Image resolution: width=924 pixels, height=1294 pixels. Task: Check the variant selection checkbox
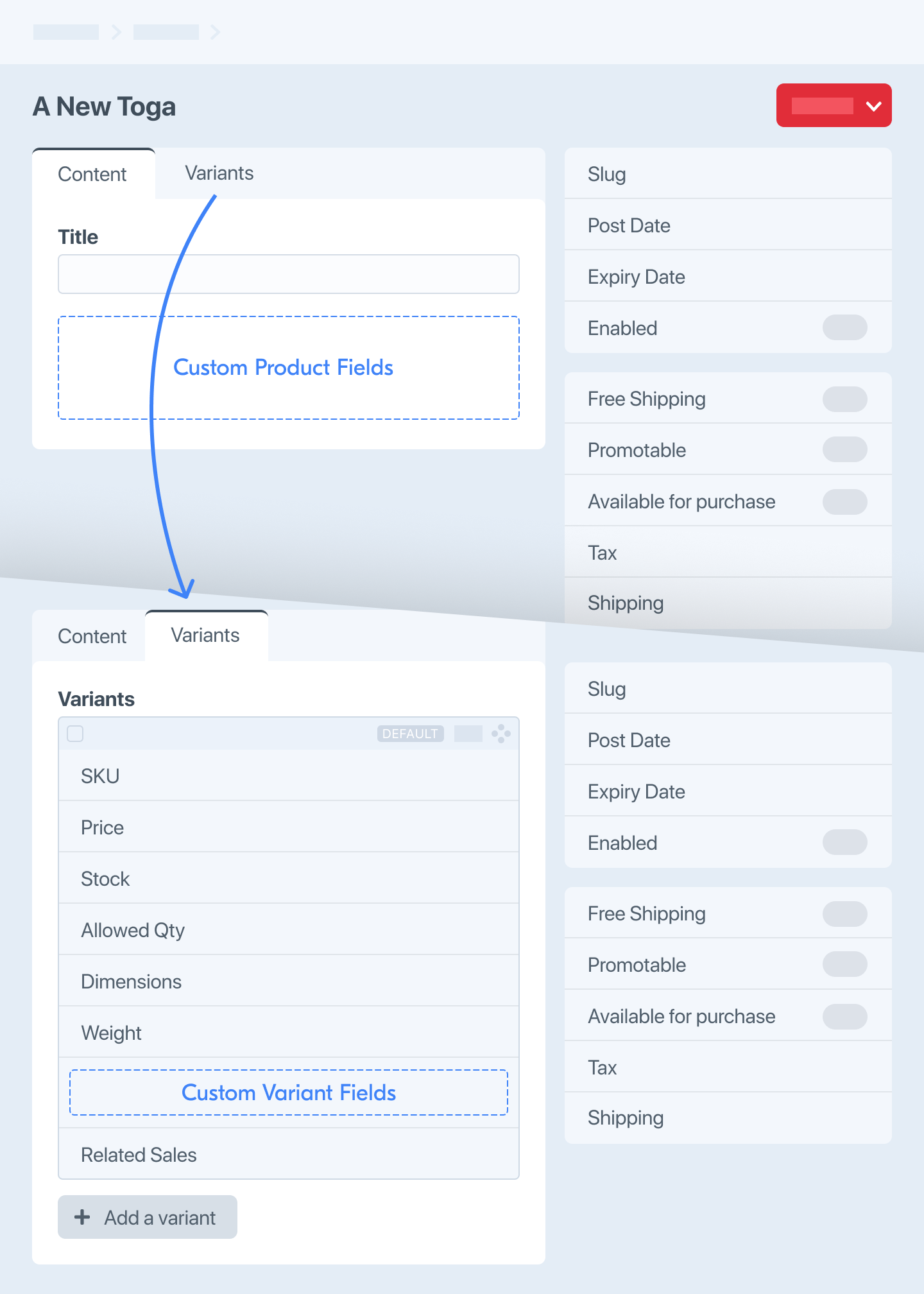[x=75, y=733]
